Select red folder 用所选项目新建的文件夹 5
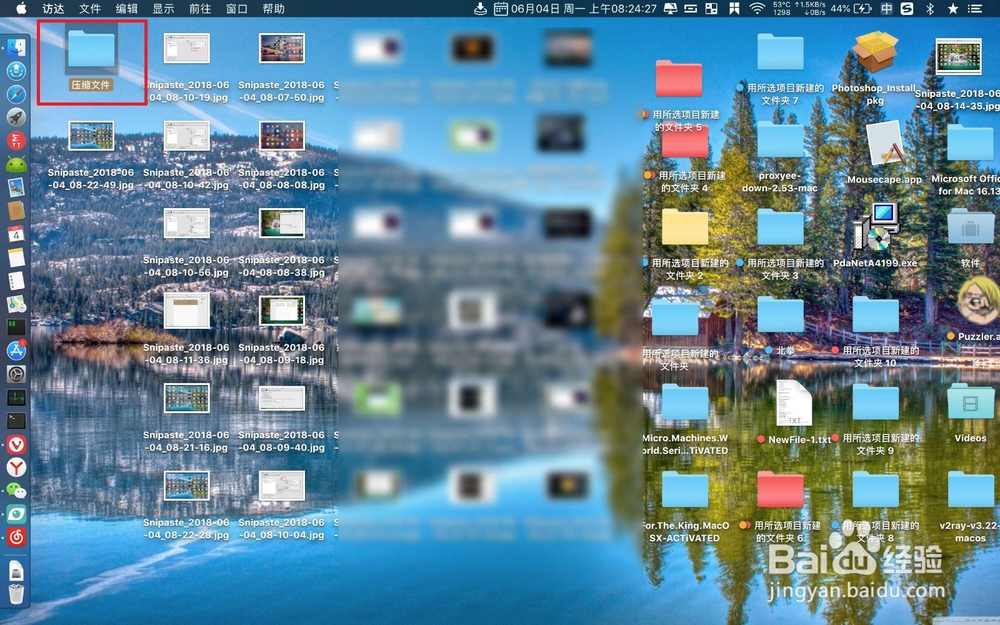 [679, 78]
